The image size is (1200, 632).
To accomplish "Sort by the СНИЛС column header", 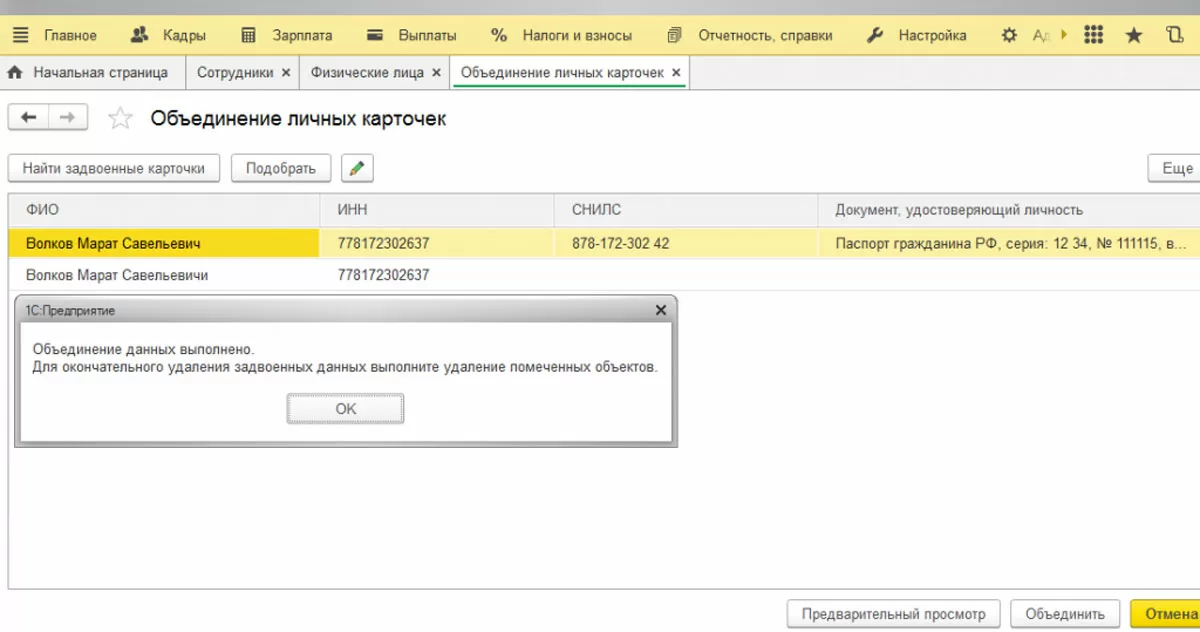I will point(686,210).
